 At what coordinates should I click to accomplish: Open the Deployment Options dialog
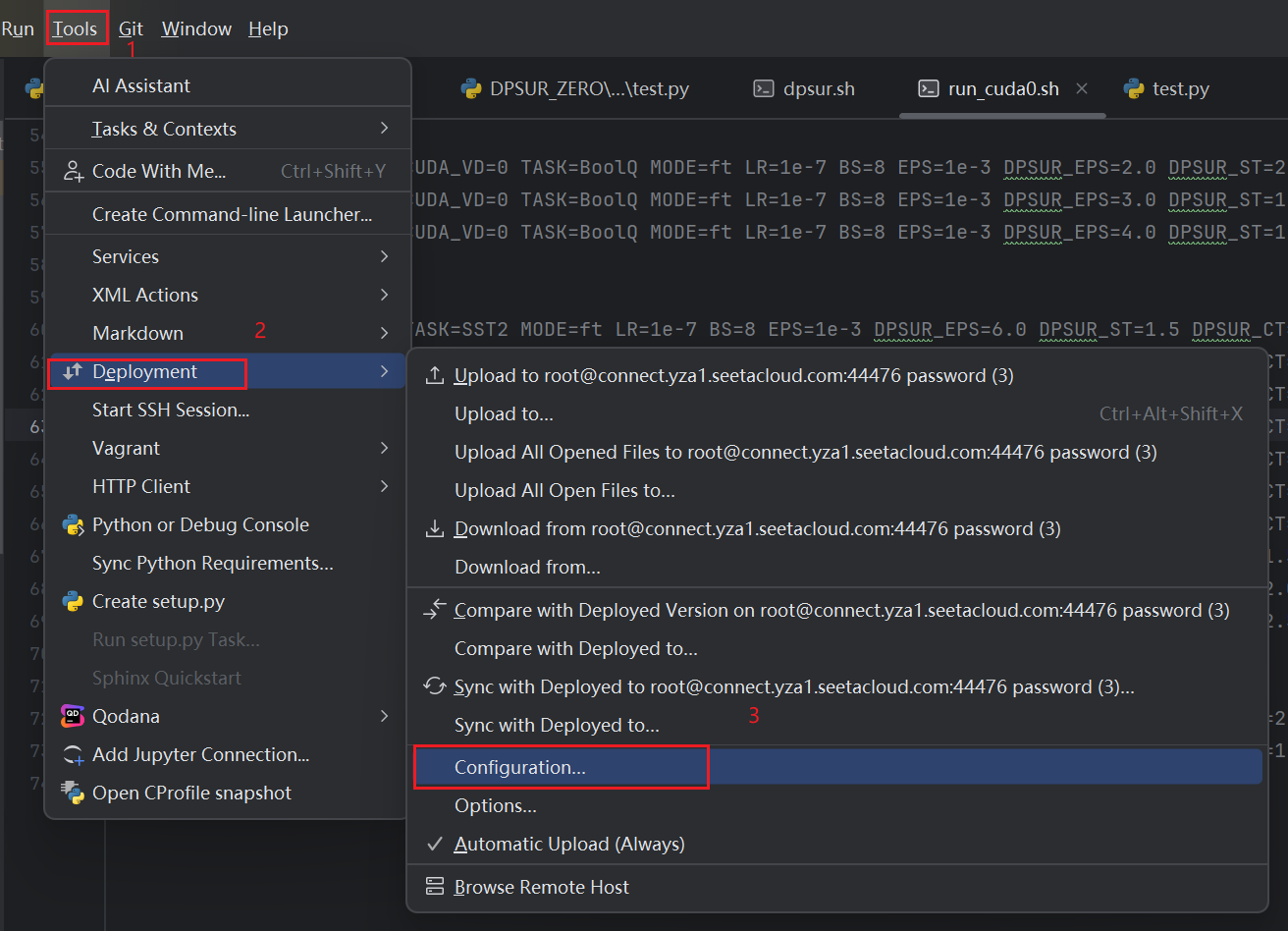click(x=496, y=805)
